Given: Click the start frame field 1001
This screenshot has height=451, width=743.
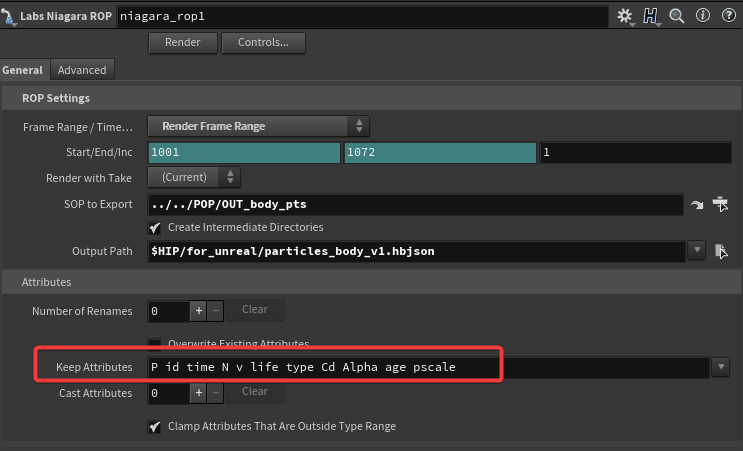Looking at the screenshot, I should (244, 153).
